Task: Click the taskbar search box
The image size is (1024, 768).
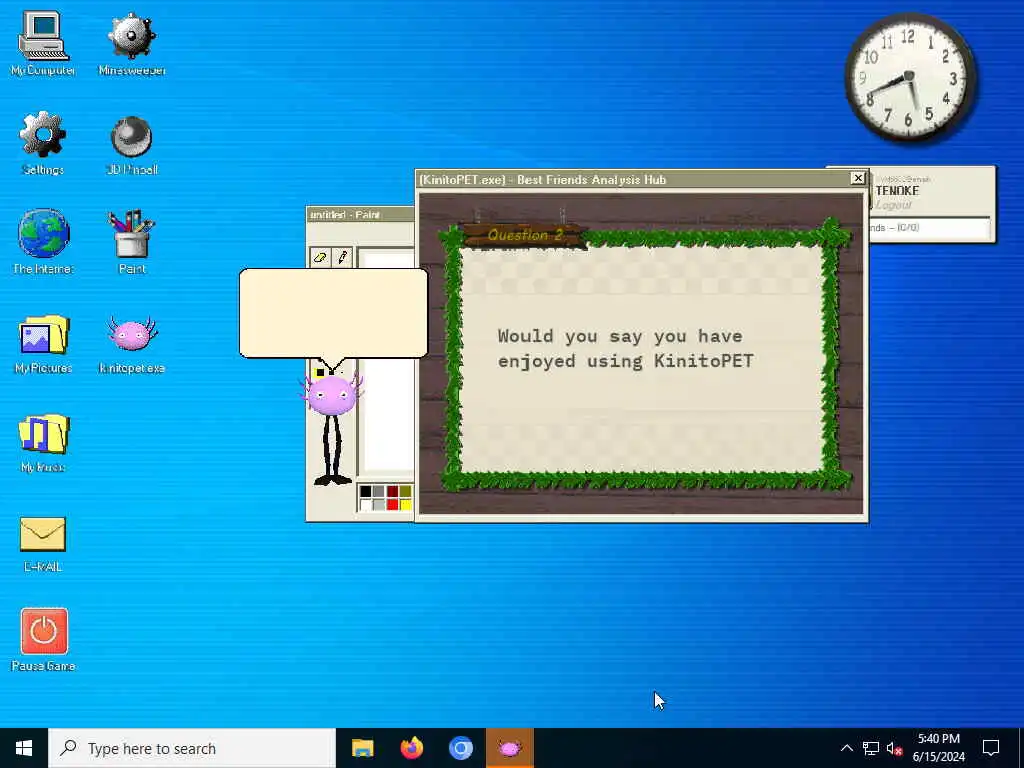Action: (192, 748)
